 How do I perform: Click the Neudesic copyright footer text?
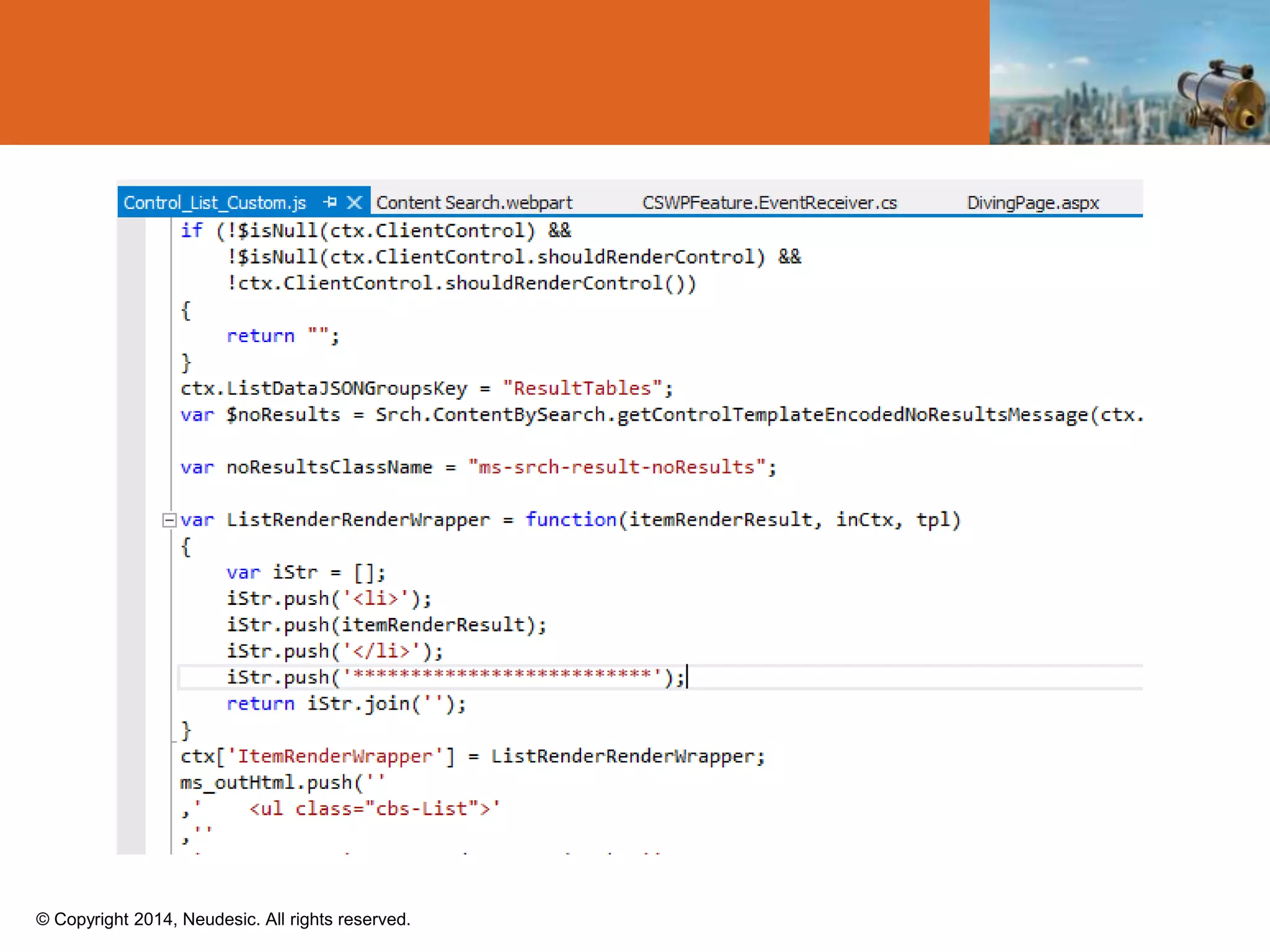223,919
